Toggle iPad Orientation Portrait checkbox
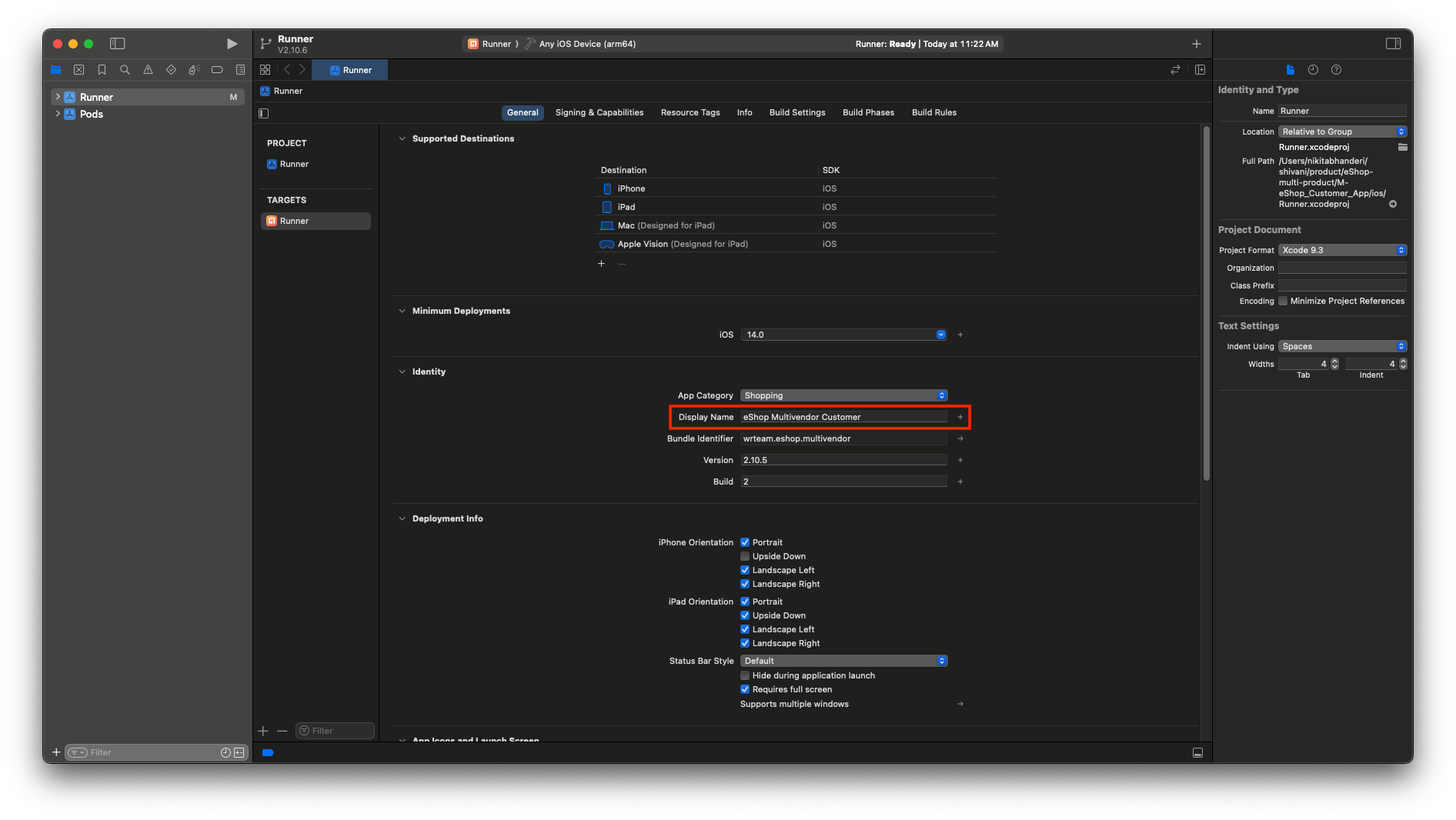The width and height of the screenshot is (1456, 820). [745, 602]
